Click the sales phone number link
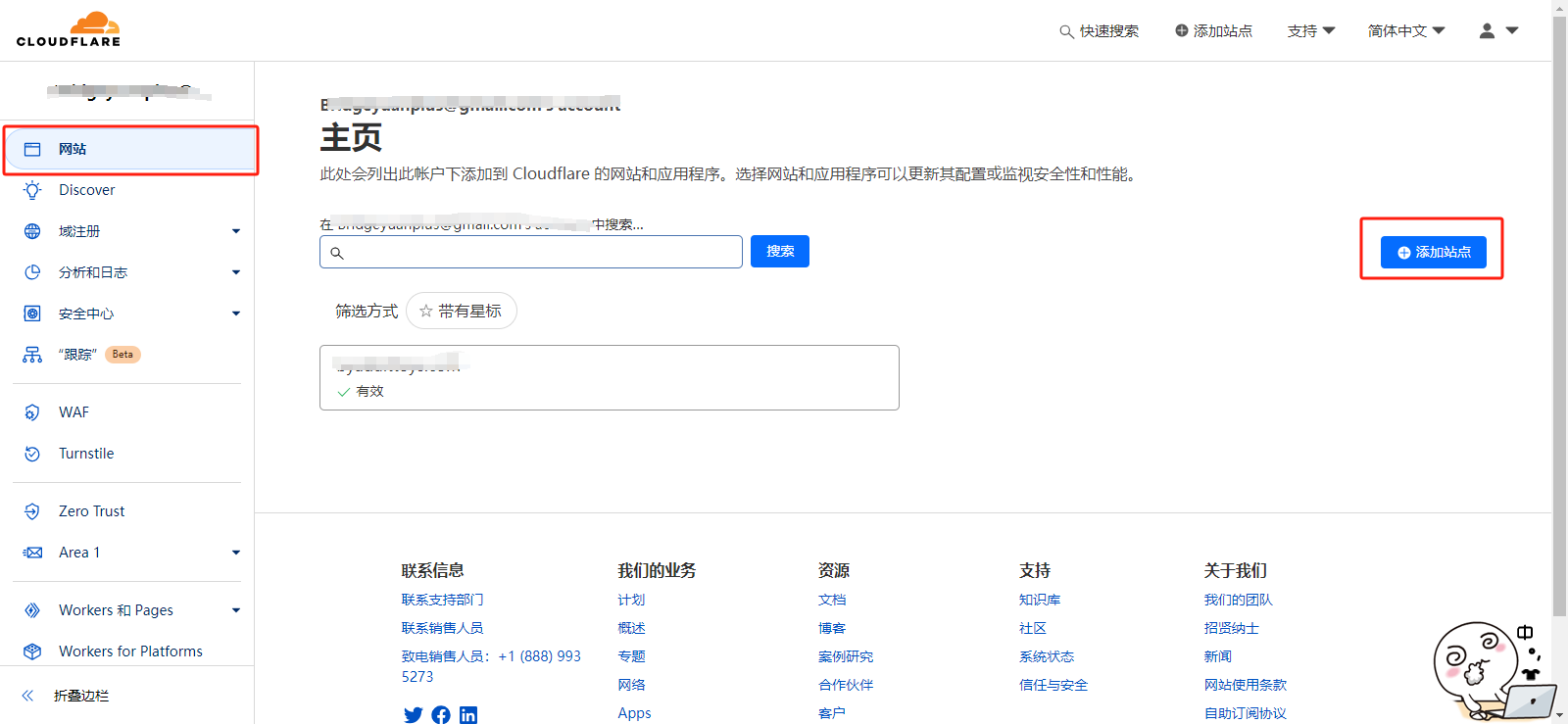 tap(491, 666)
